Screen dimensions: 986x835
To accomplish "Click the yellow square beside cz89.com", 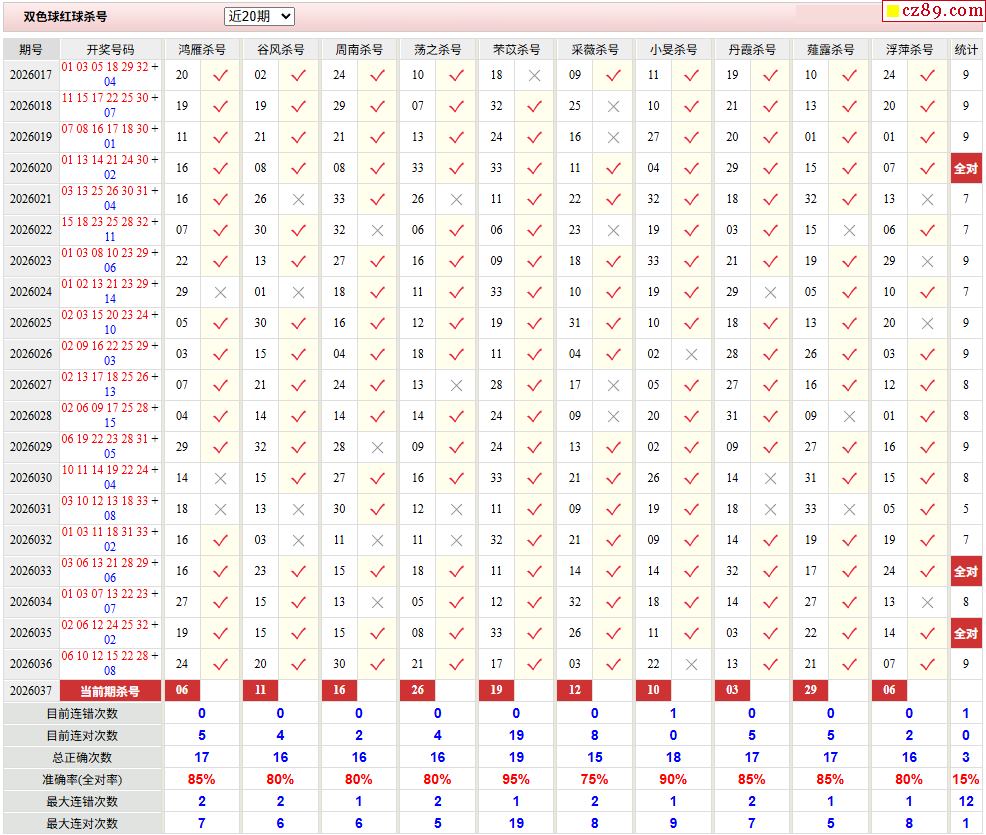I will 890,12.
